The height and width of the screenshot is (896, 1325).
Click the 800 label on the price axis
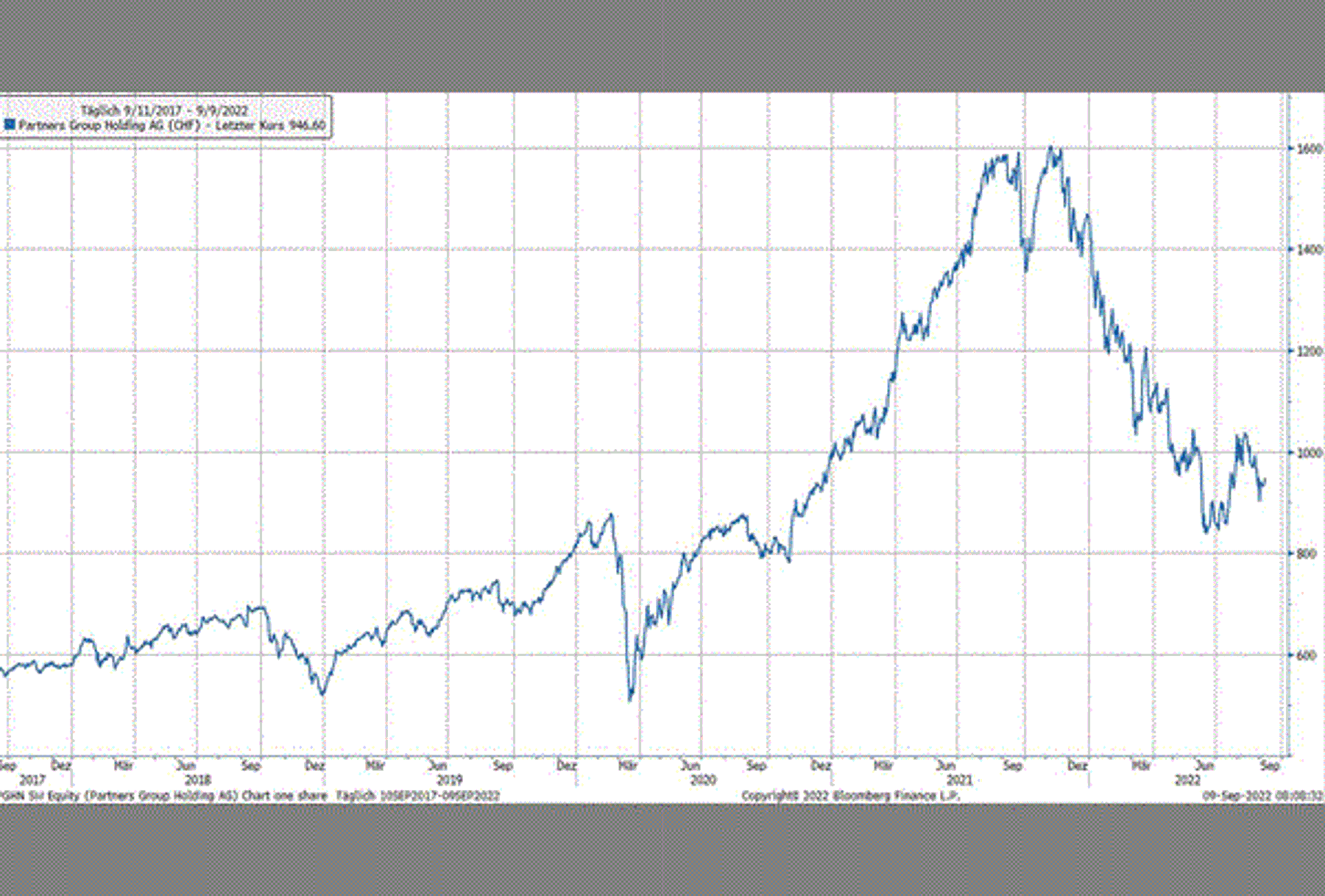pyautogui.click(x=1307, y=554)
